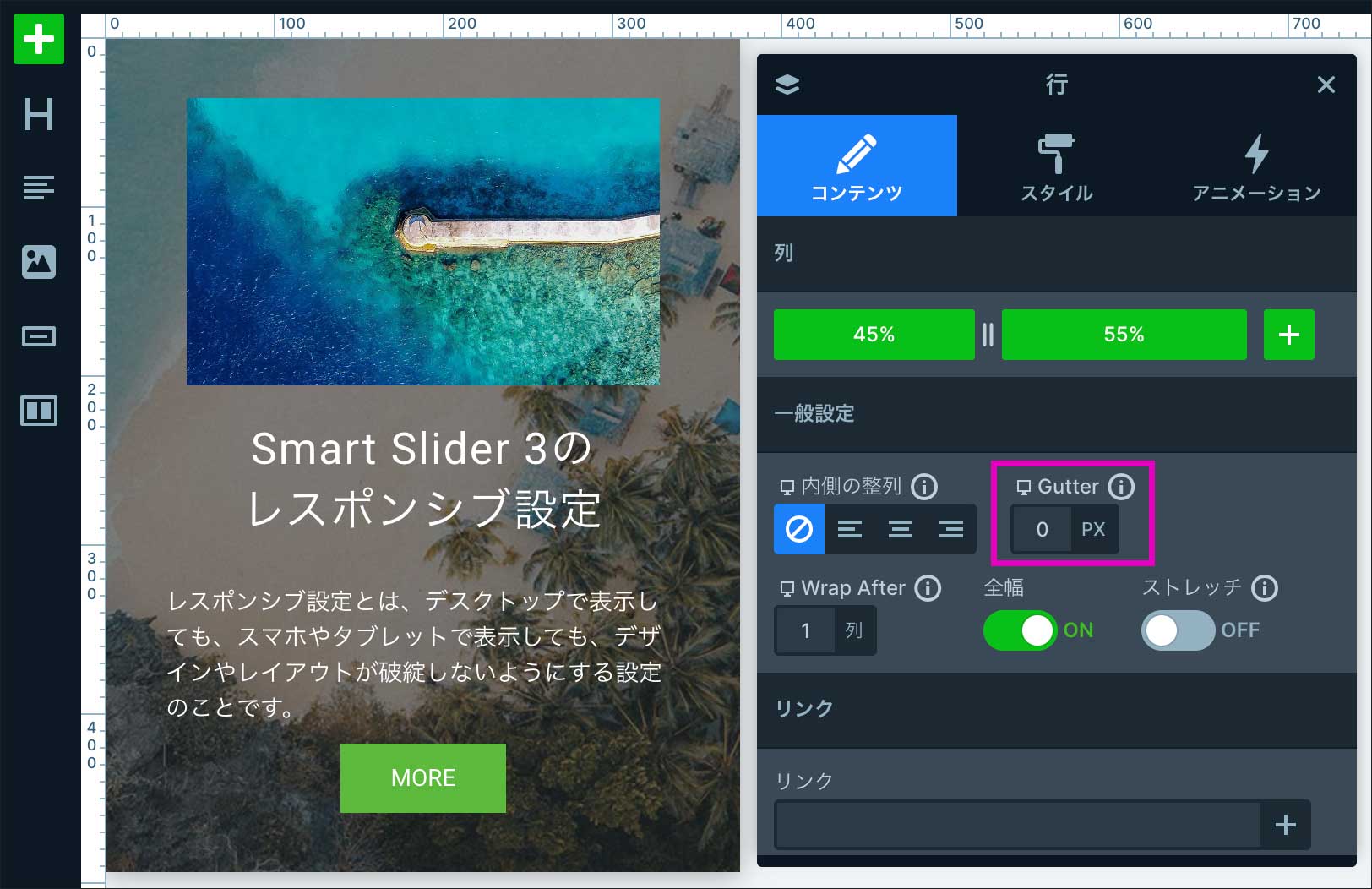Image resolution: width=1372 pixels, height=889 pixels.
Task: Set inner alignment to center
Action: point(901,529)
